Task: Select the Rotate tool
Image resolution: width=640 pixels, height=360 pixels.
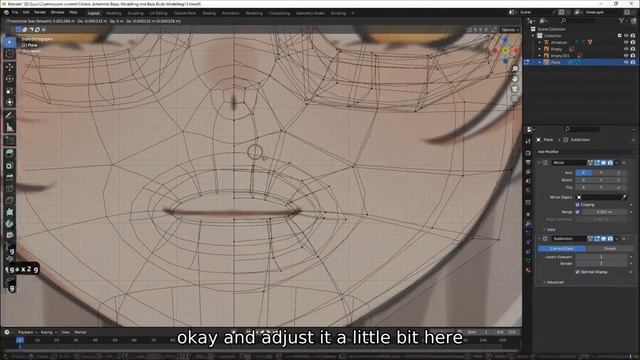Action: 9,79
